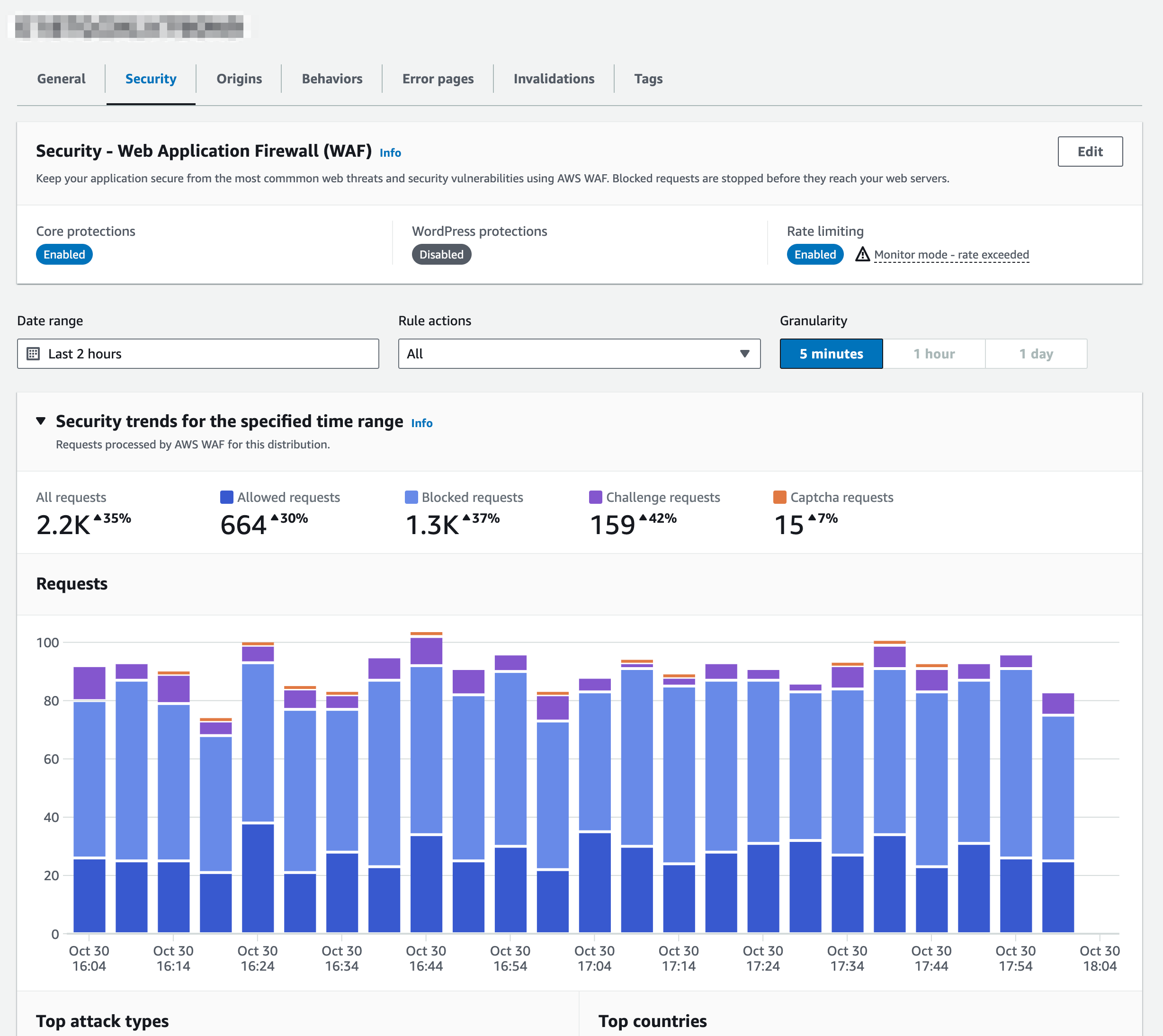Click the Edit button for WAF
The width and height of the screenshot is (1163, 1036).
(x=1090, y=152)
